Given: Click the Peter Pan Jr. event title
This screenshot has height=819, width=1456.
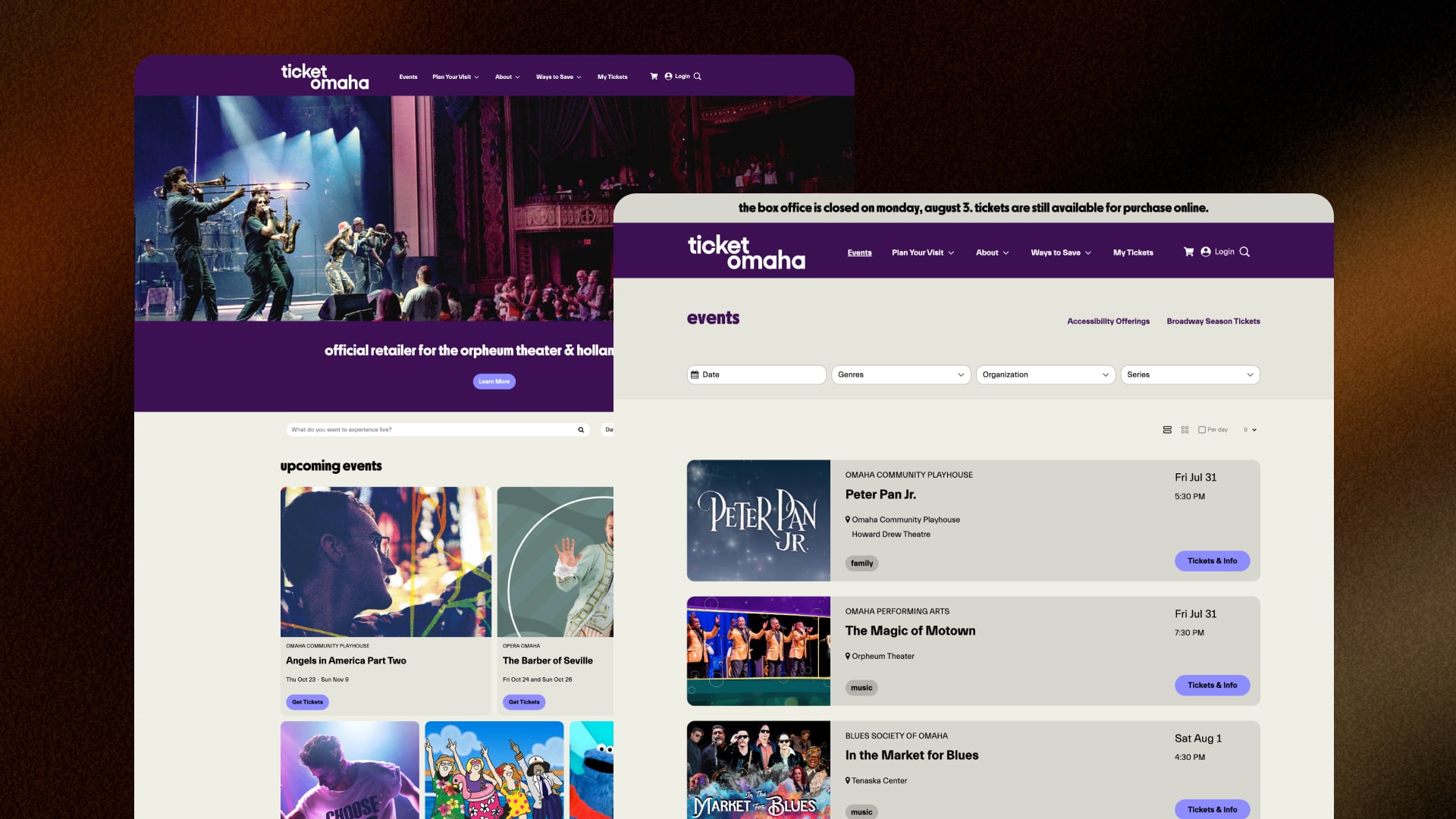Looking at the screenshot, I should (880, 494).
